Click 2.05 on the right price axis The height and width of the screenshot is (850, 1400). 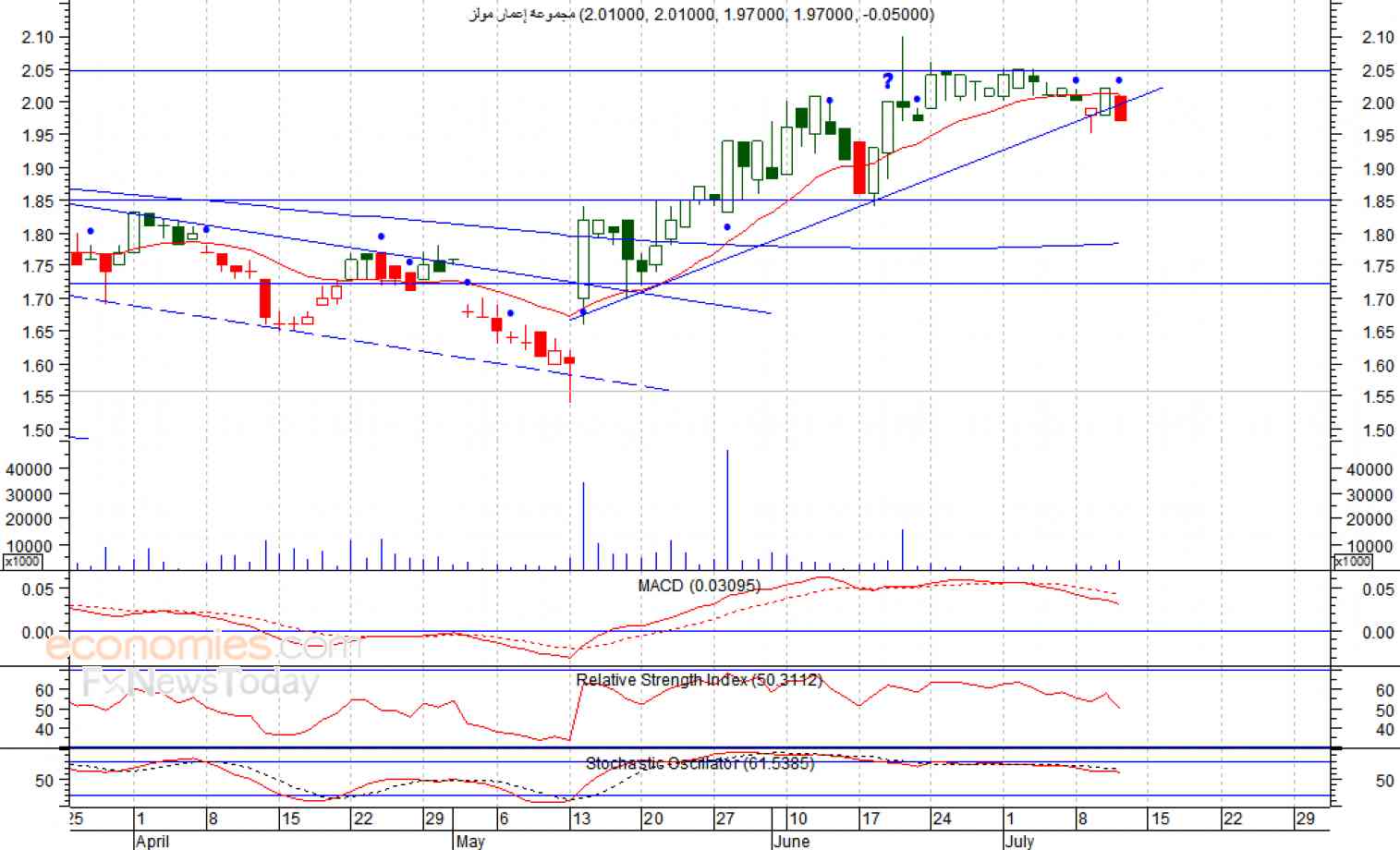1378,71
